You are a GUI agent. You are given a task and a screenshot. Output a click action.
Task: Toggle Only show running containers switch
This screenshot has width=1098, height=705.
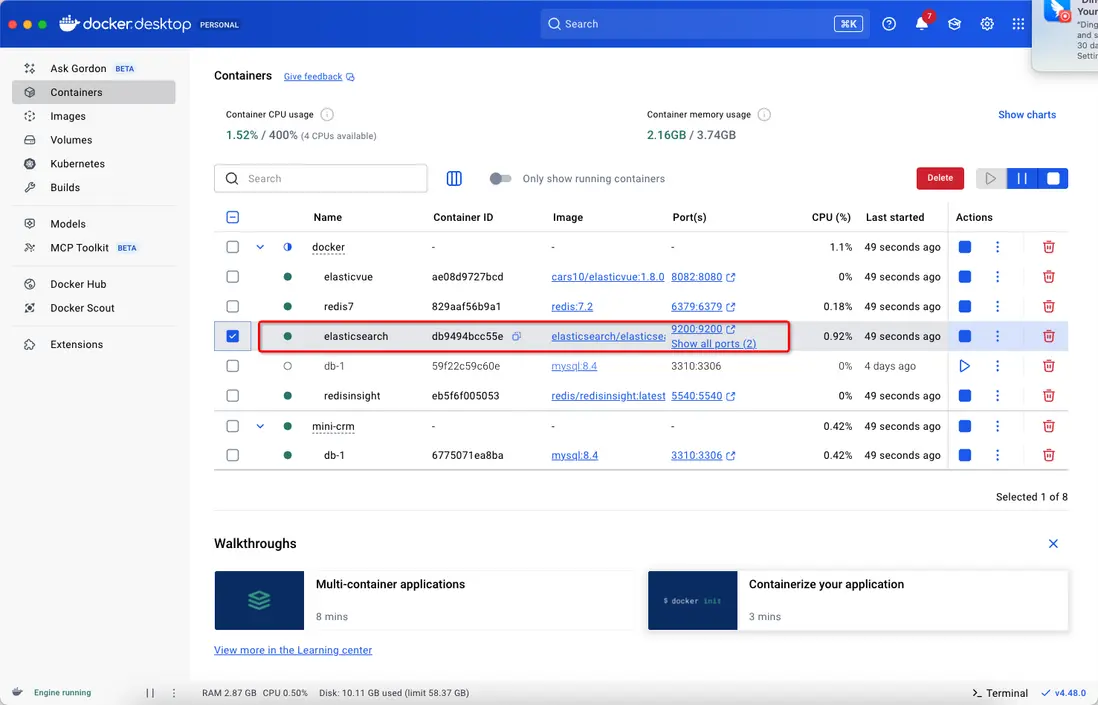[x=500, y=179]
